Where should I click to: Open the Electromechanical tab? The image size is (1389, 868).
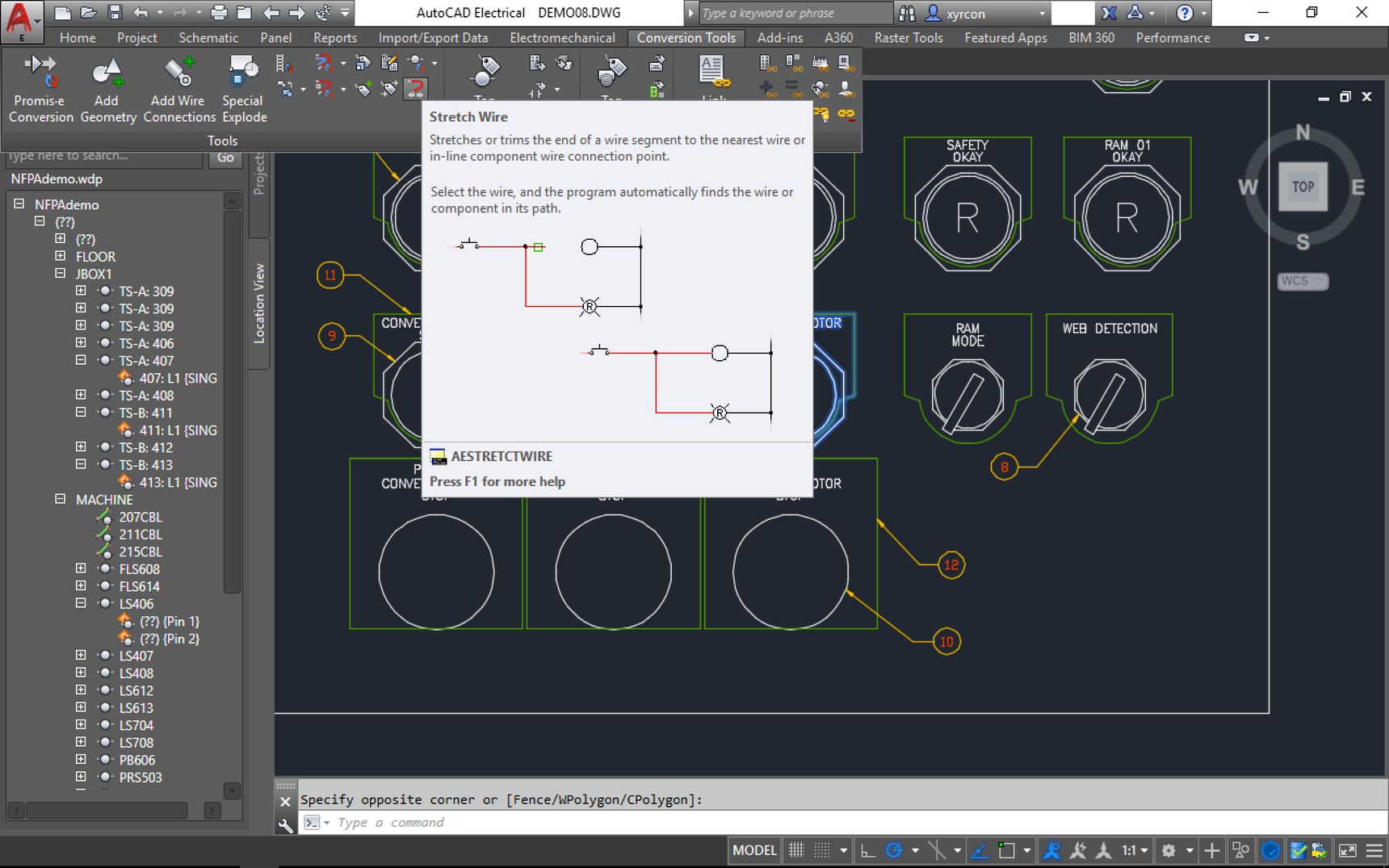click(562, 38)
